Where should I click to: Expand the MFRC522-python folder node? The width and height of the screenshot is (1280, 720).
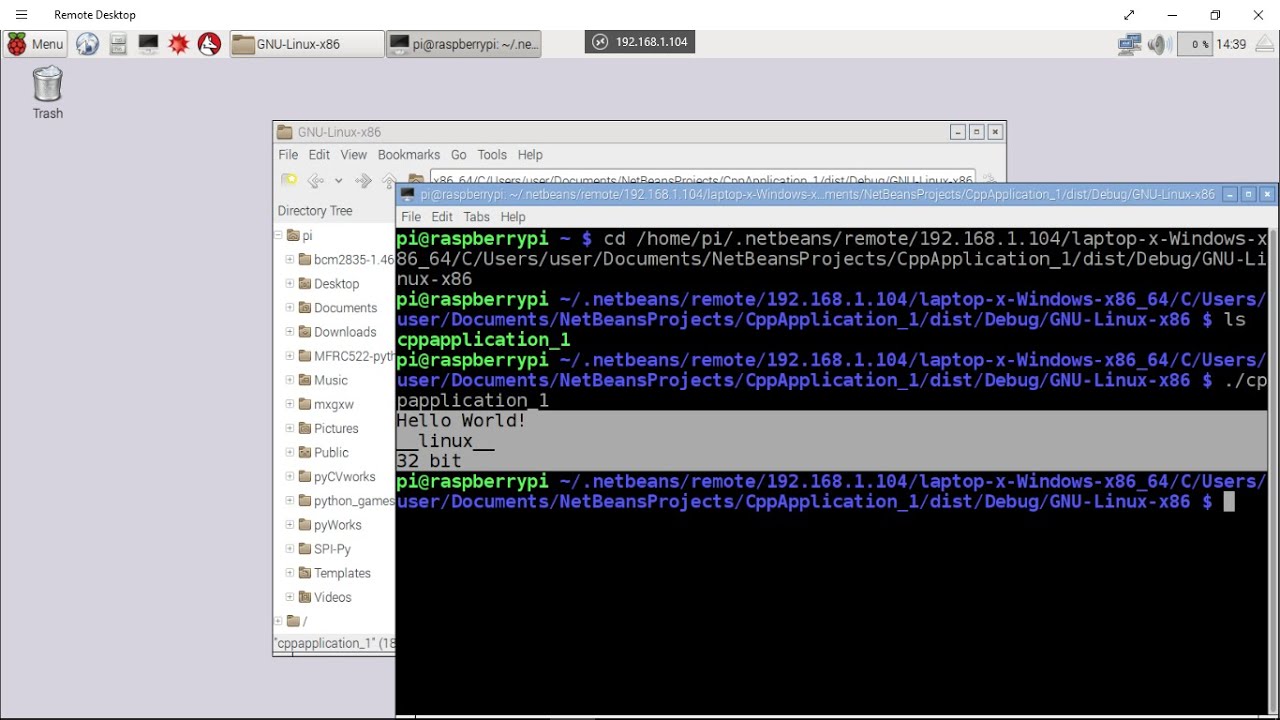[290, 355]
